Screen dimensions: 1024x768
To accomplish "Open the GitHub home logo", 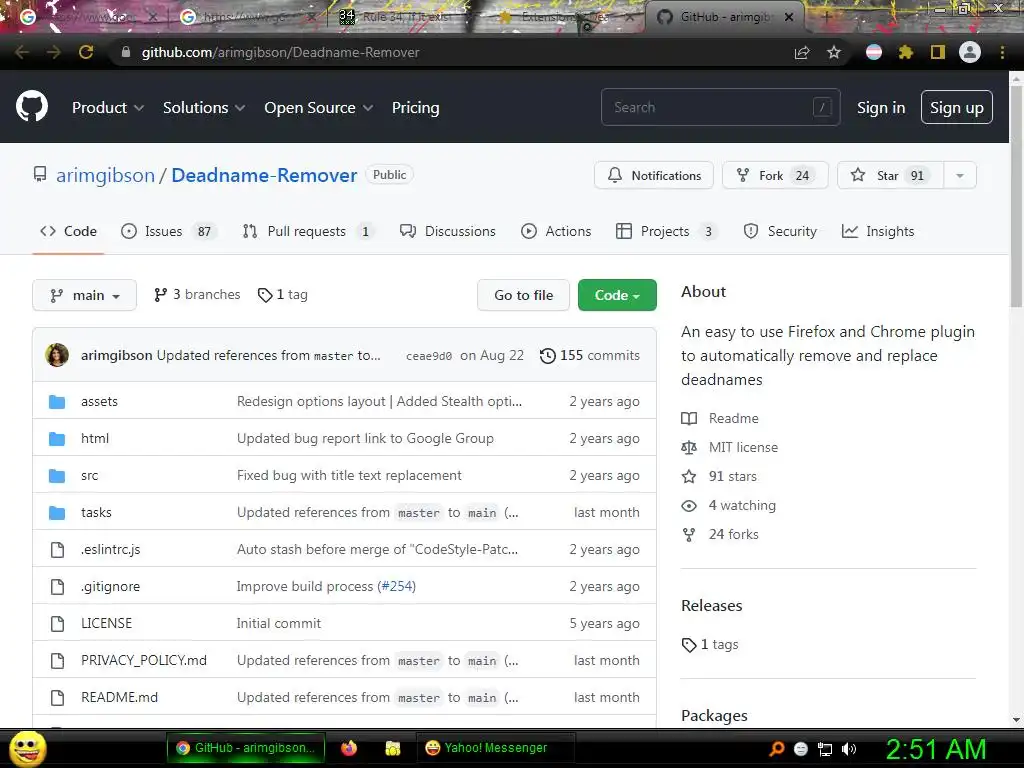I will tap(32, 107).
